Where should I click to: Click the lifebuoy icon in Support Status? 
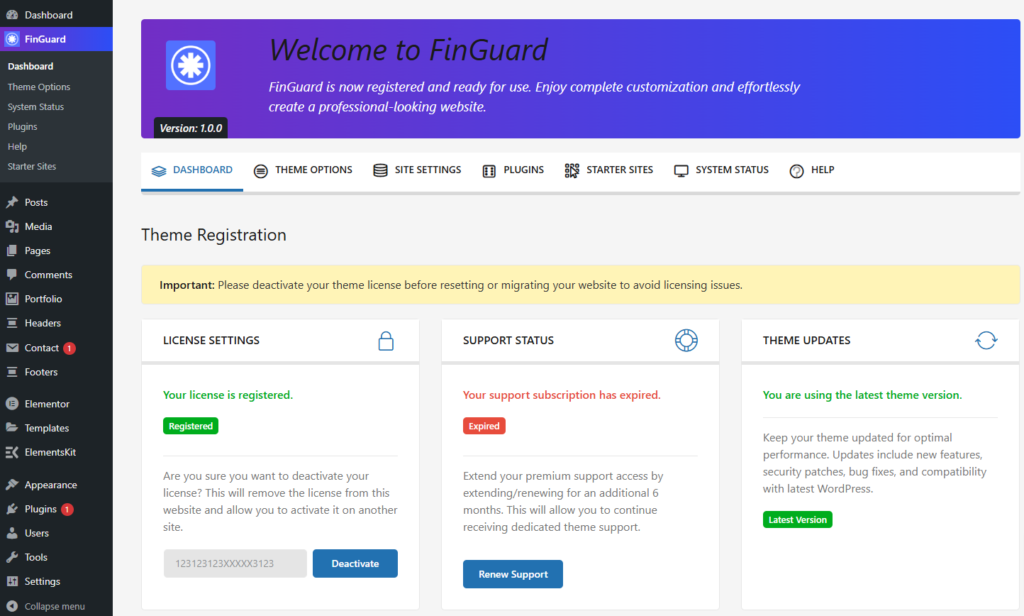[686, 340]
